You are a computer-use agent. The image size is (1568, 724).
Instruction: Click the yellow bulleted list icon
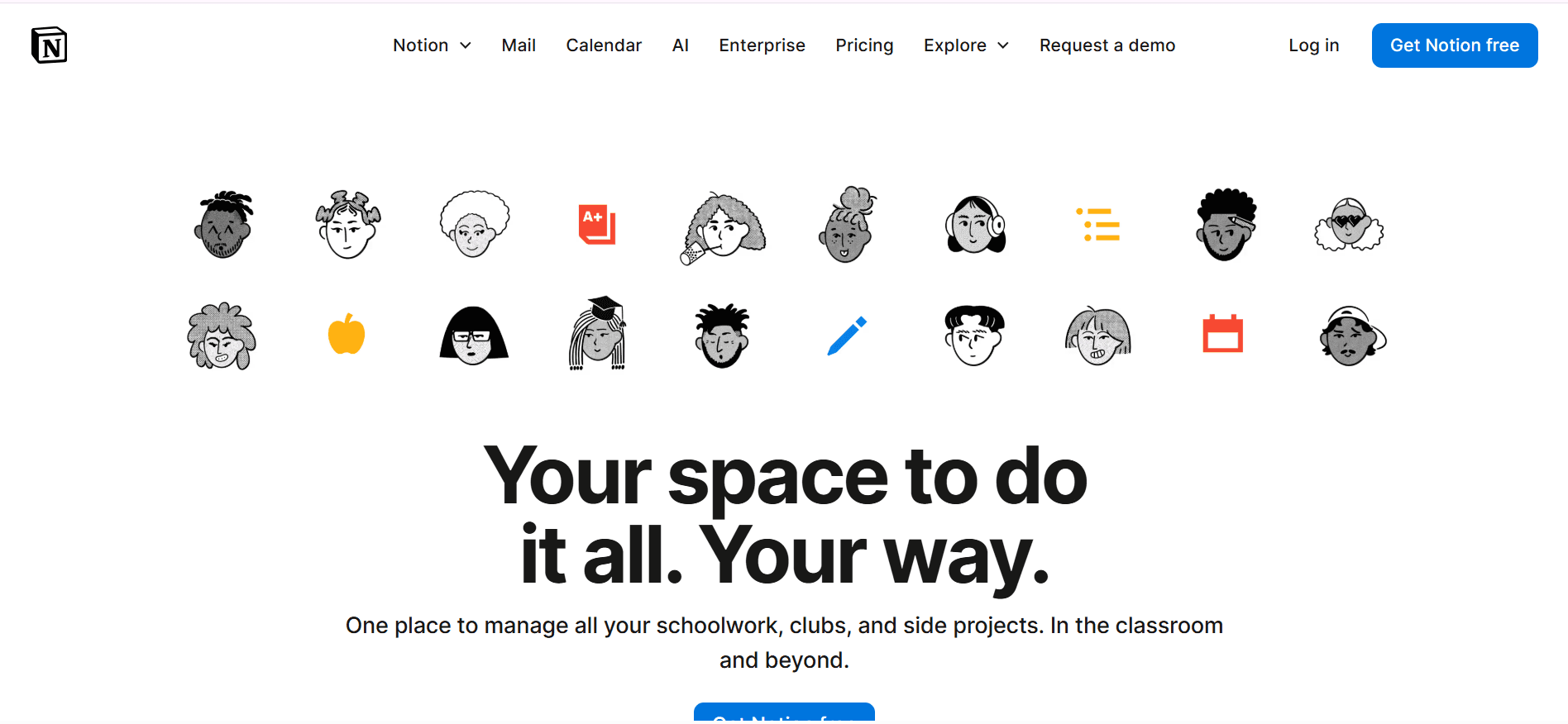click(x=1098, y=225)
